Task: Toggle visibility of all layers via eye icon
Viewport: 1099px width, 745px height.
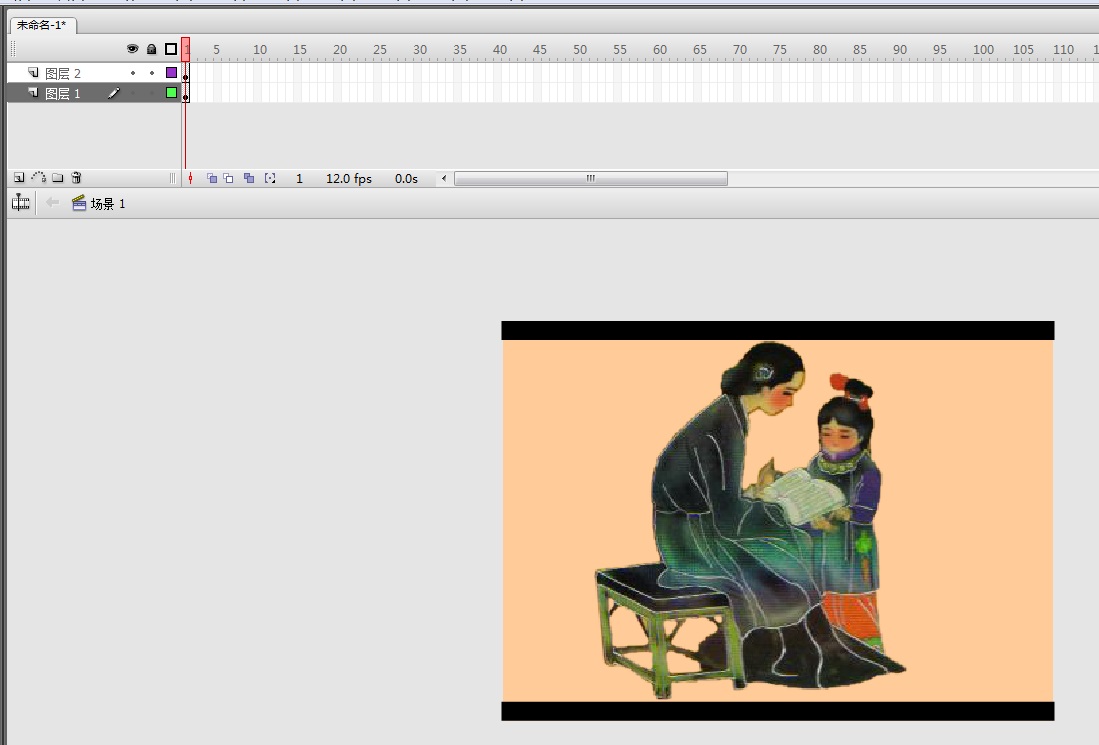Action: click(x=132, y=49)
